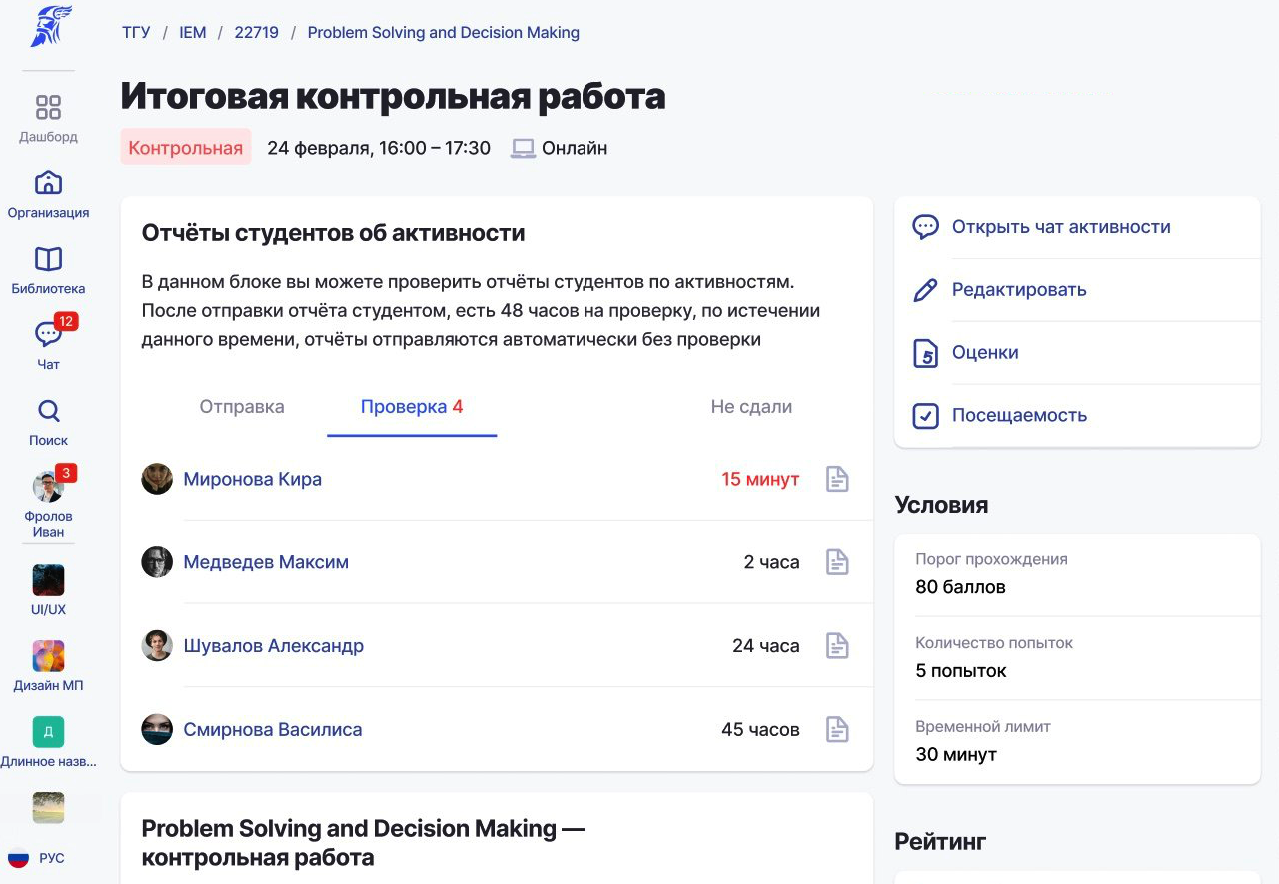Open Chat with 12 unread messages
This screenshot has height=884, width=1279.
point(48,336)
